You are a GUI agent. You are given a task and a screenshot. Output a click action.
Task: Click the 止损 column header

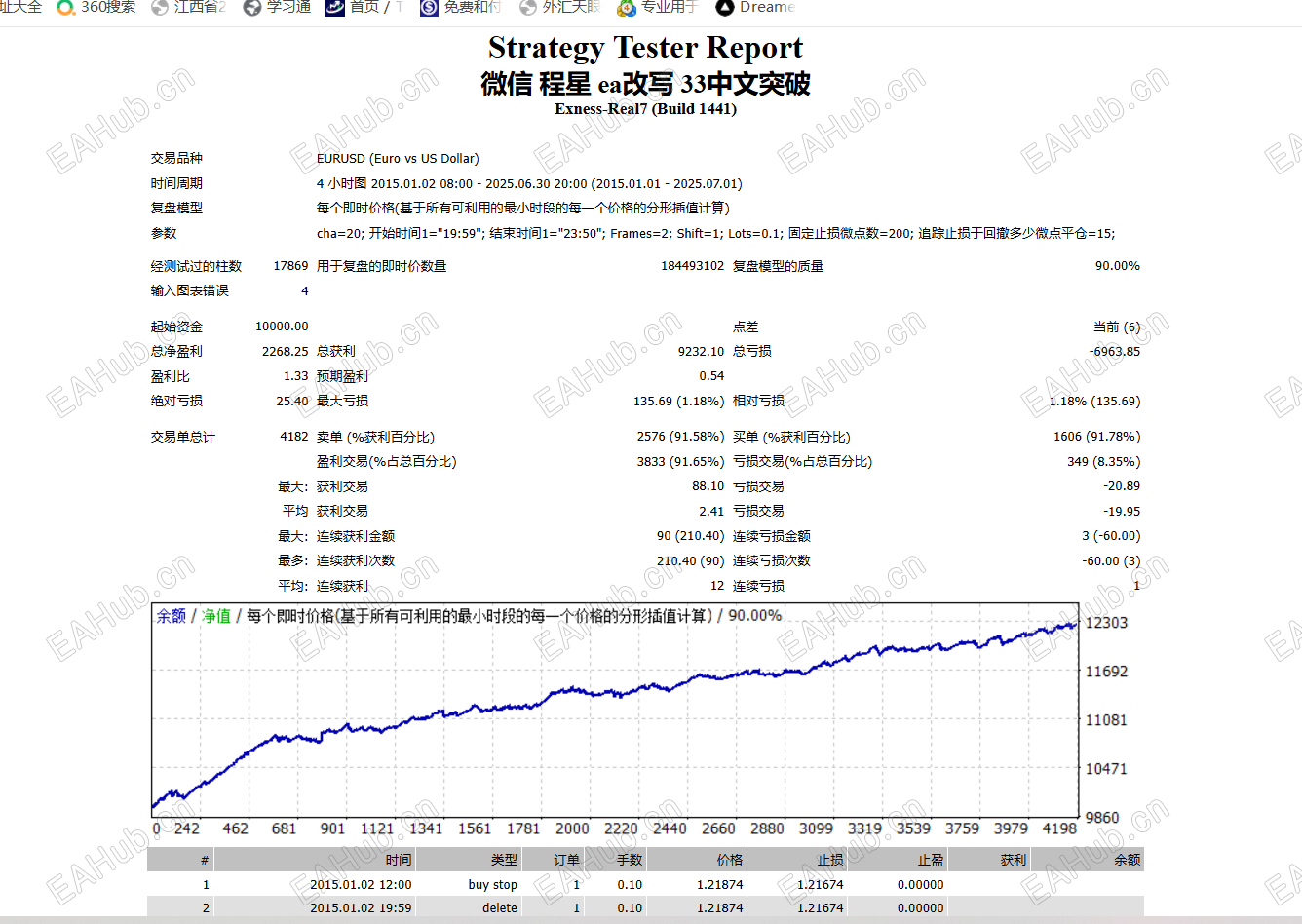[830, 860]
